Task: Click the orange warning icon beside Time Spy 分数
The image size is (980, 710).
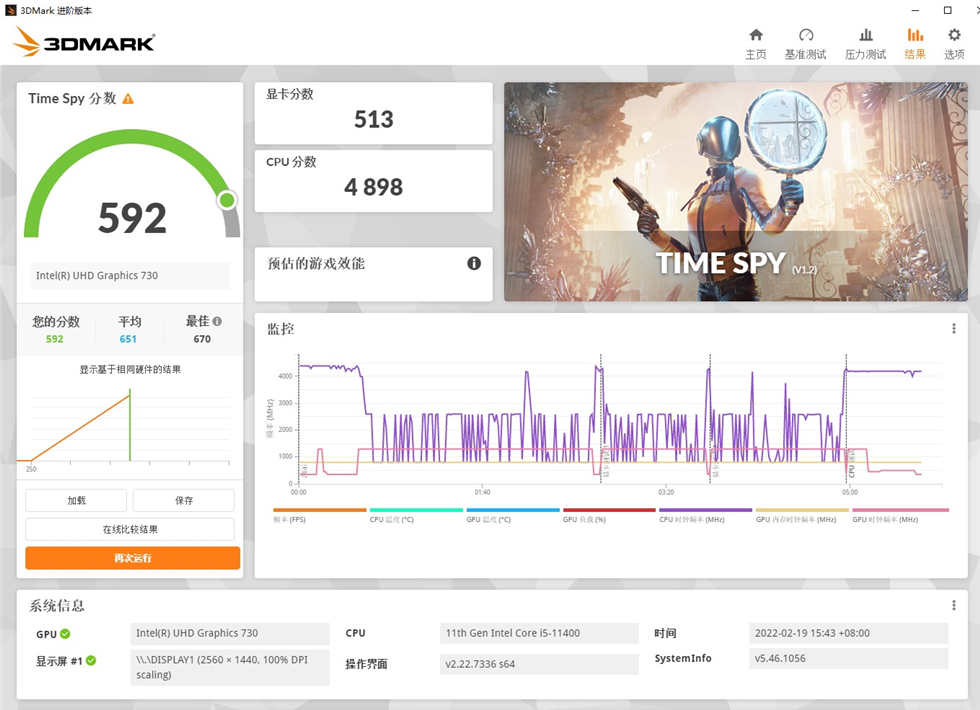Action: point(128,99)
